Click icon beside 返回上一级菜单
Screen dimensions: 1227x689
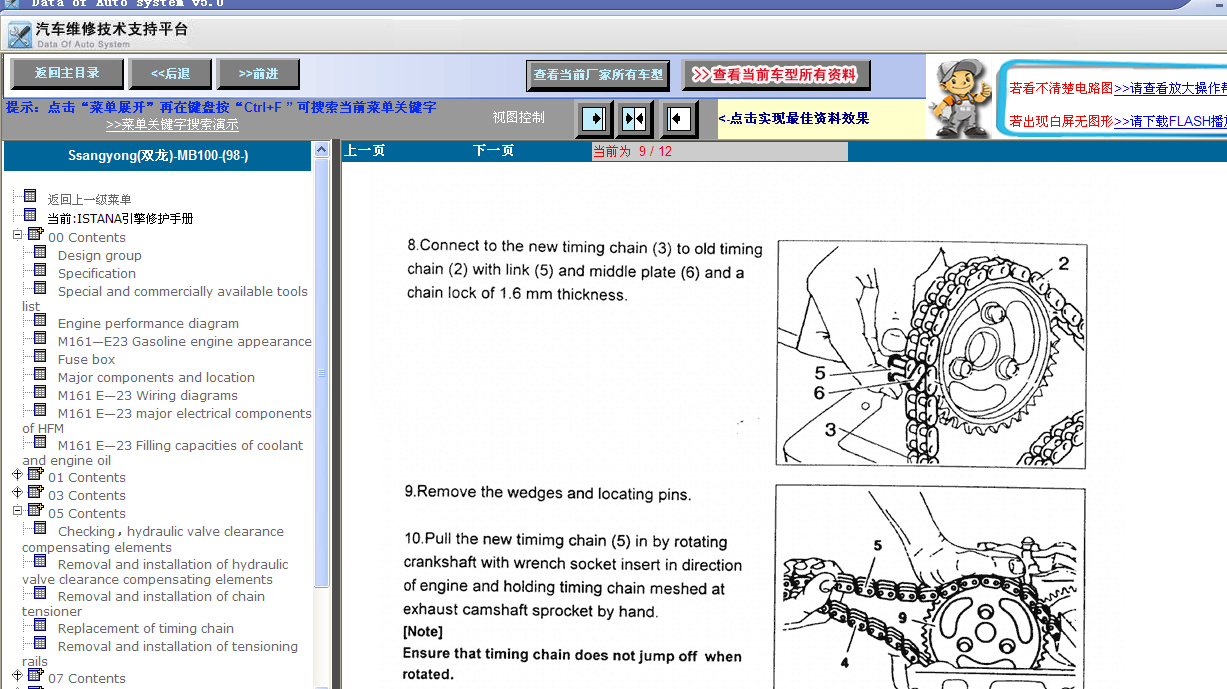[30, 197]
